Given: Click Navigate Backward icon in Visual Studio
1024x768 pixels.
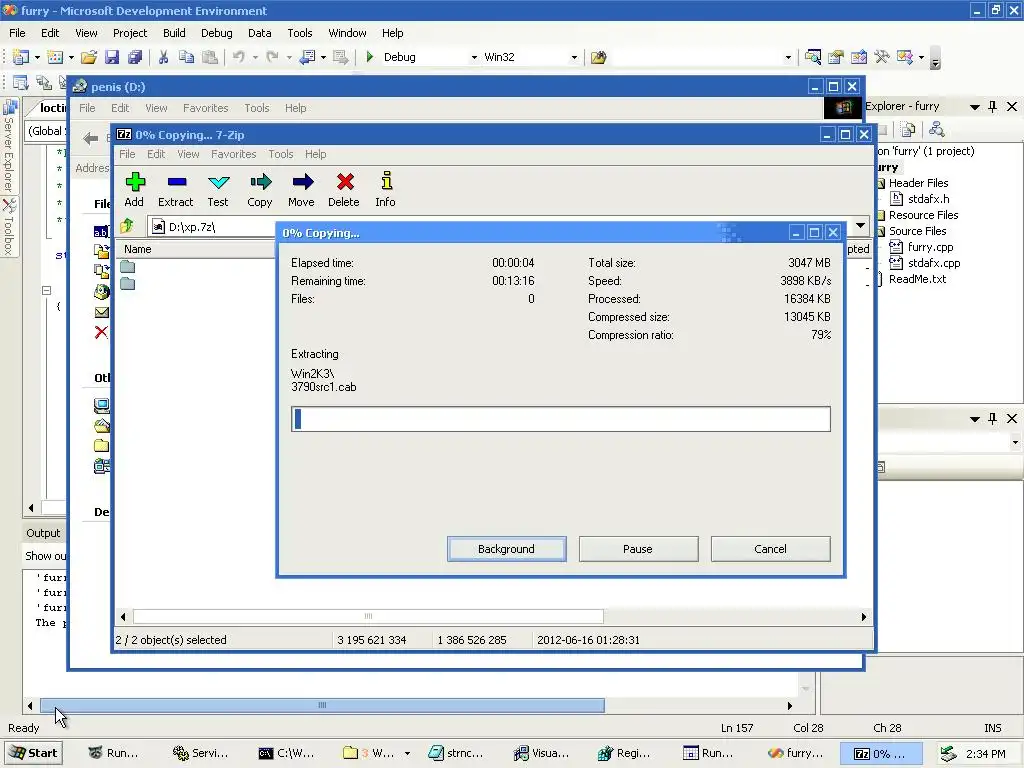Looking at the screenshot, I should (306, 57).
